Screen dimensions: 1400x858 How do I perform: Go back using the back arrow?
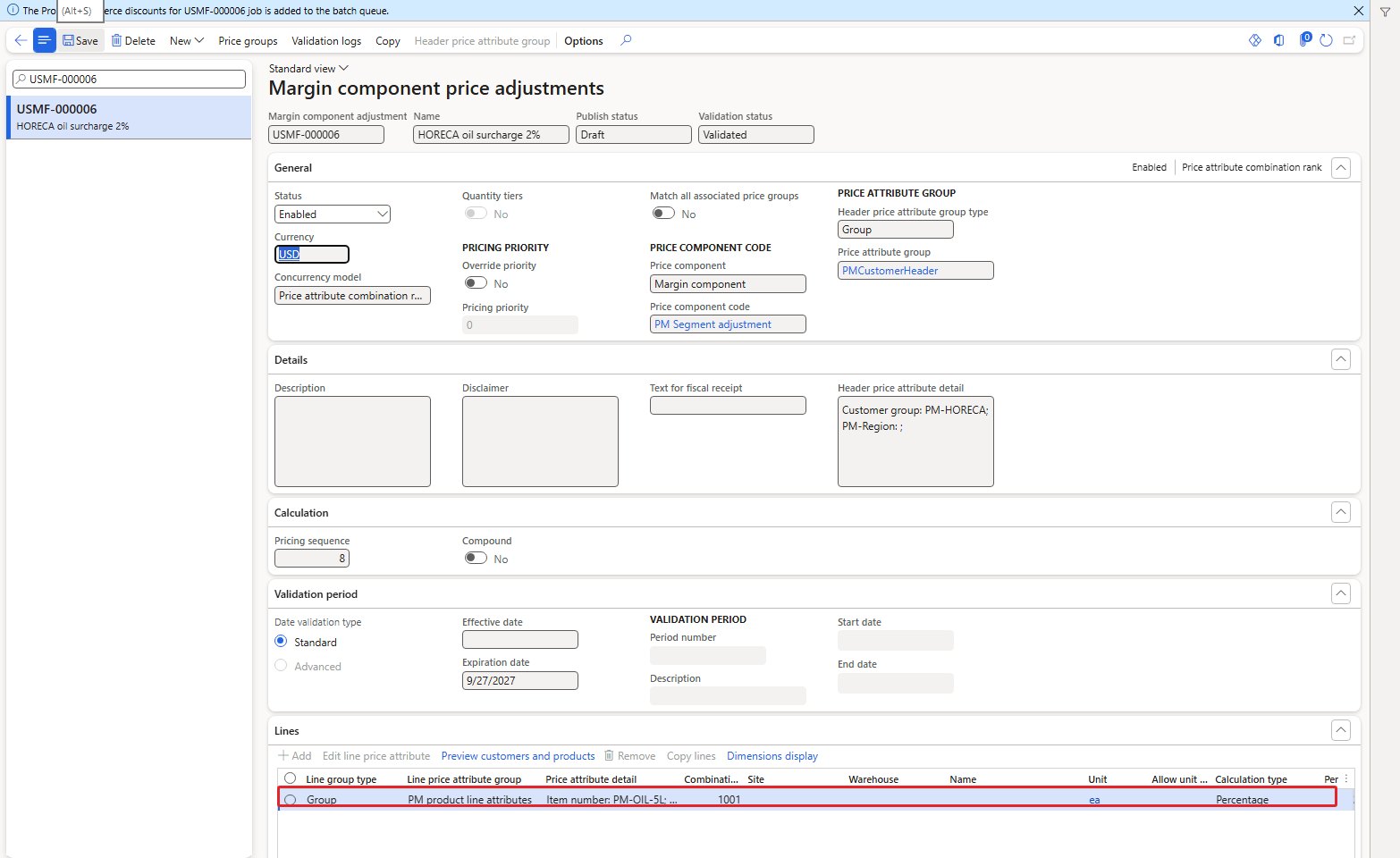[x=21, y=40]
